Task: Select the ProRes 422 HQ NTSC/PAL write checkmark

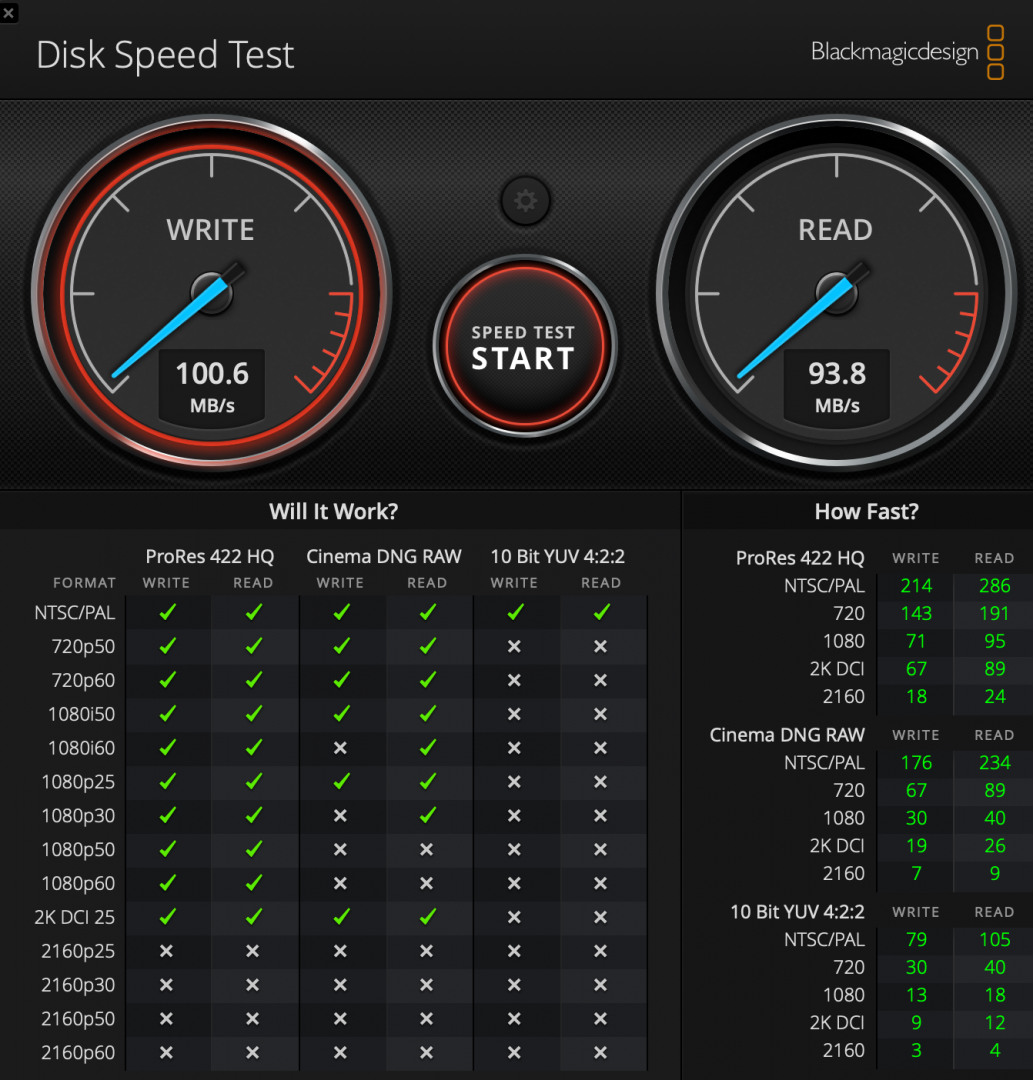Action: pos(167,612)
